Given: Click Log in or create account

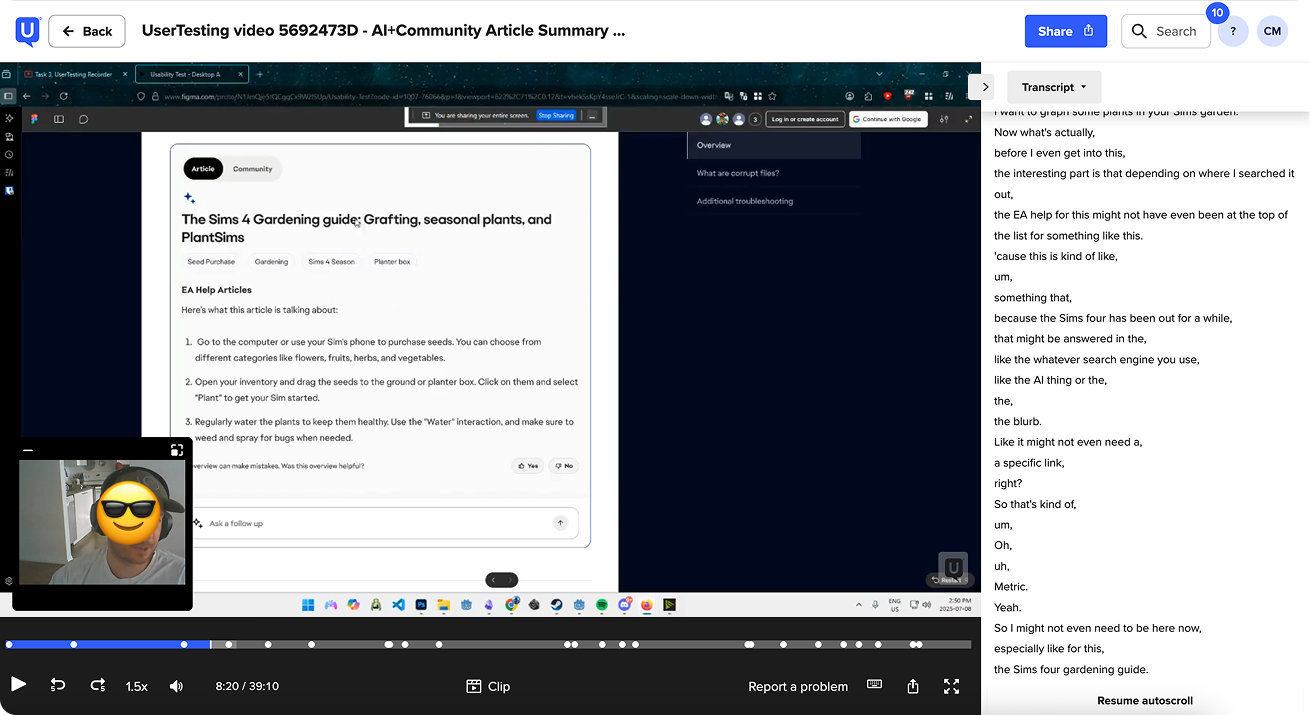Looking at the screenshot, I should pyautogui.click(x=805, y=119).
